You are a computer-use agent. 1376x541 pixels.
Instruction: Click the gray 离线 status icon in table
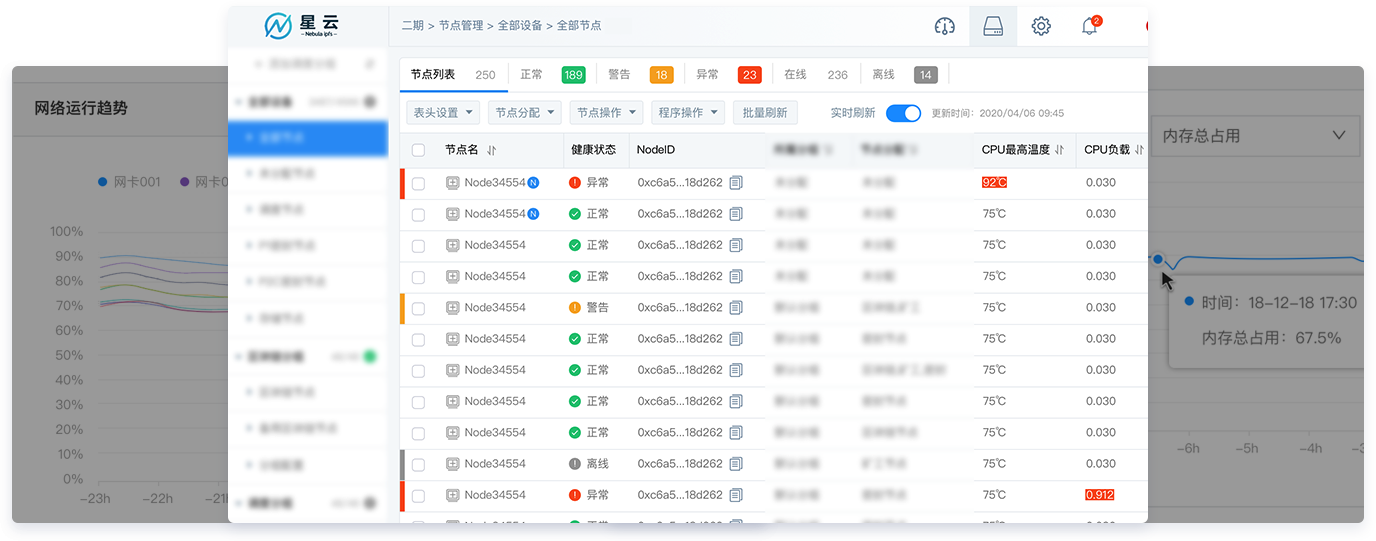click(574, 464)
